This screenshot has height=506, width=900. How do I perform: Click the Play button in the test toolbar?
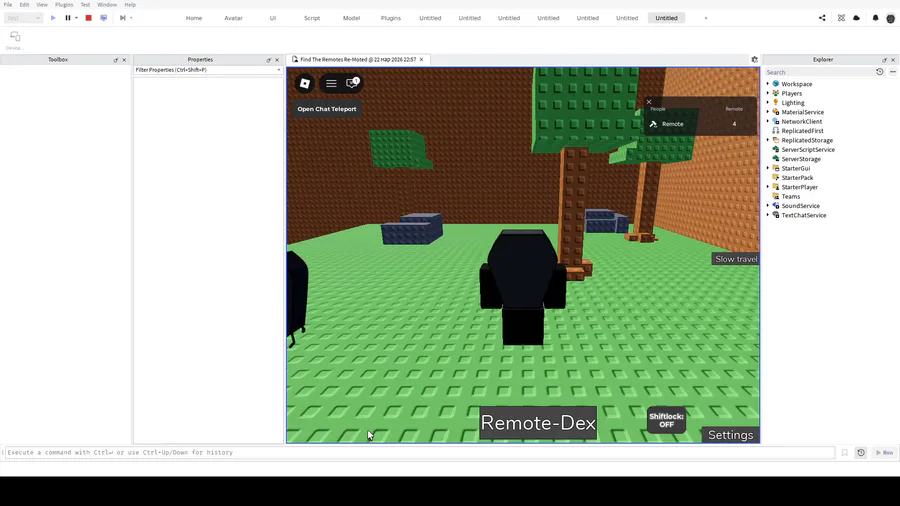click(53, 18)
